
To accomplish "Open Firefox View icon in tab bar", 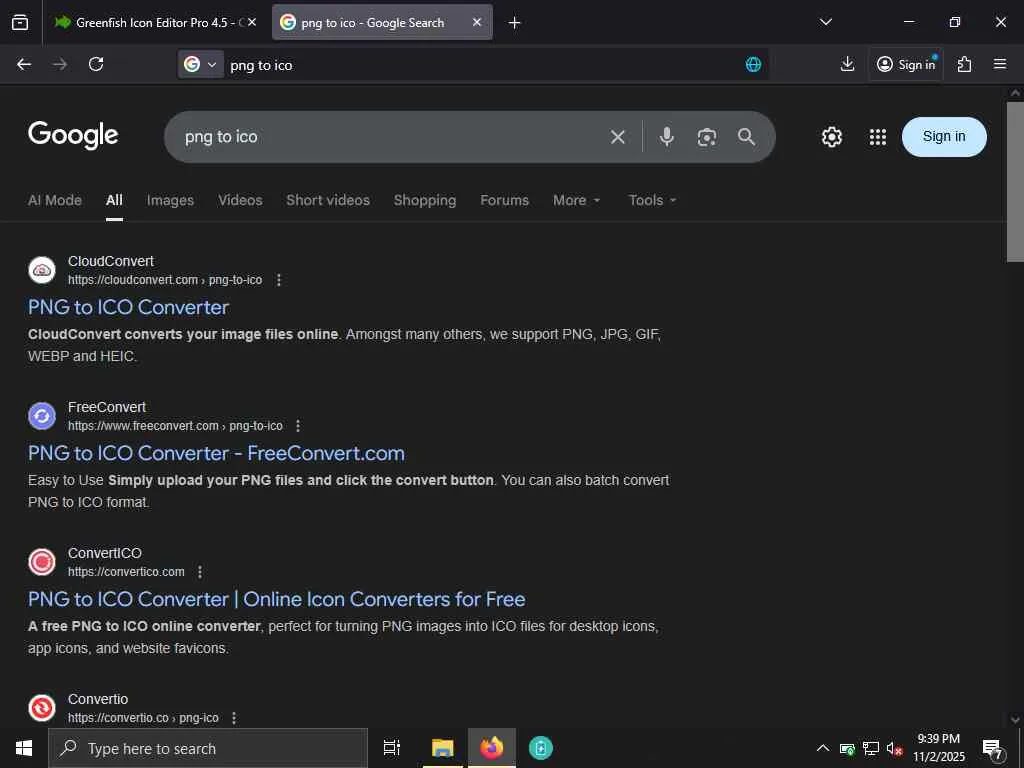I will 20,22.
